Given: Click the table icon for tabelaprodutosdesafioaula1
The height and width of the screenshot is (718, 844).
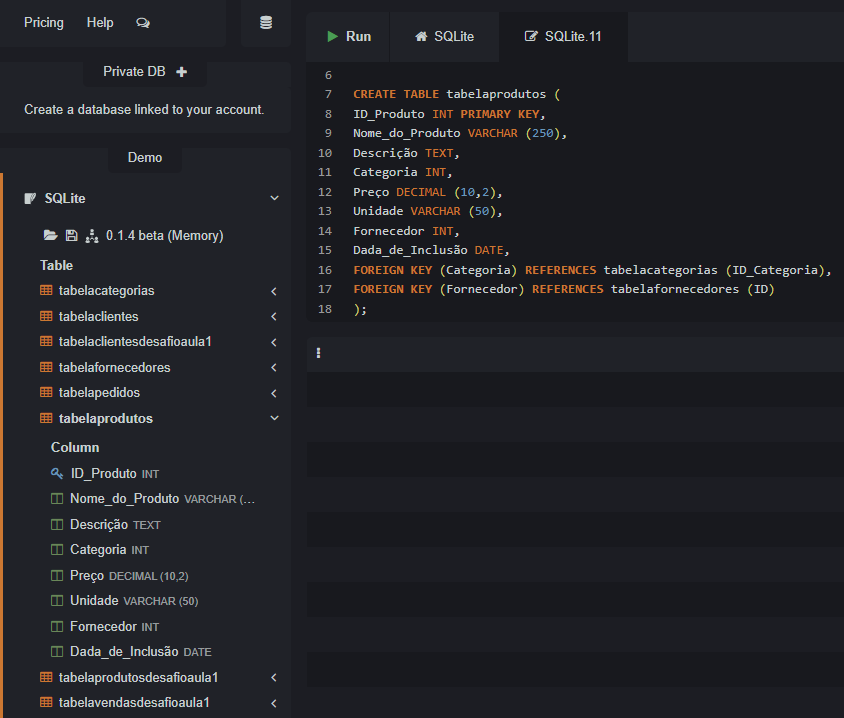Looking at the screenshot, I should tap(46, 677).
